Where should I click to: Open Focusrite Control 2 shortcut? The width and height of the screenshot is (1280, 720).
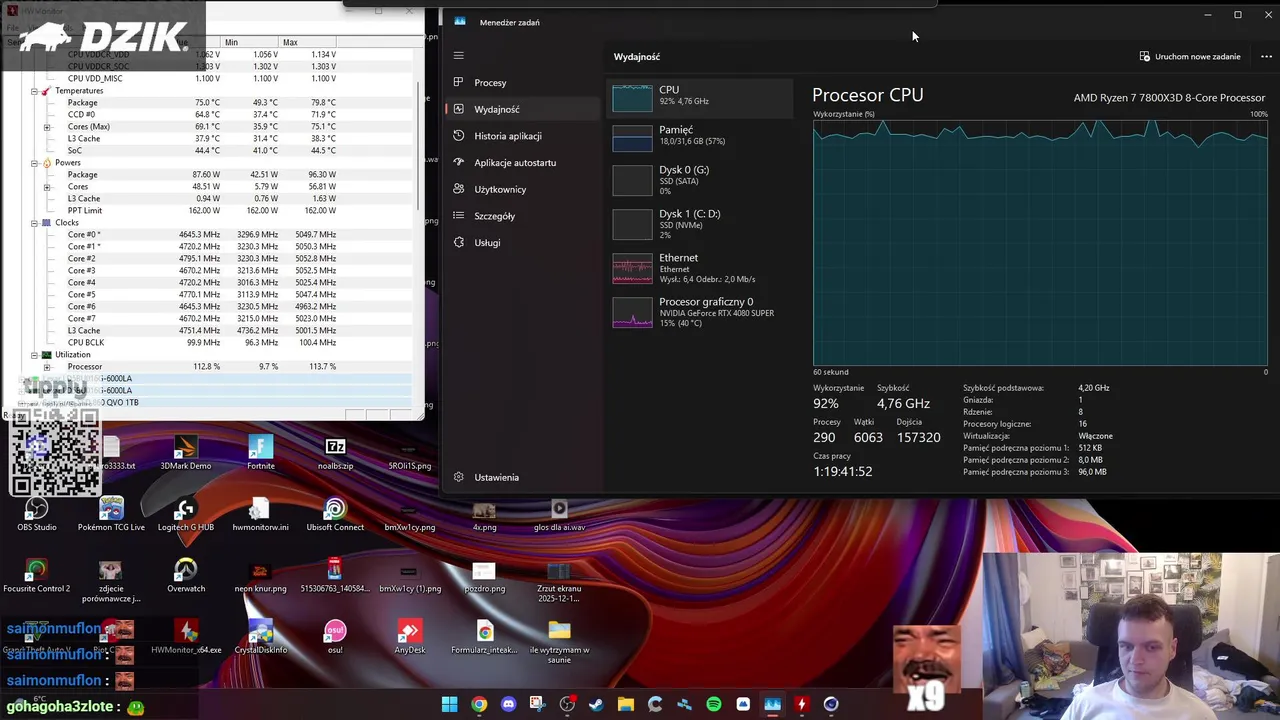coord(37,576)
